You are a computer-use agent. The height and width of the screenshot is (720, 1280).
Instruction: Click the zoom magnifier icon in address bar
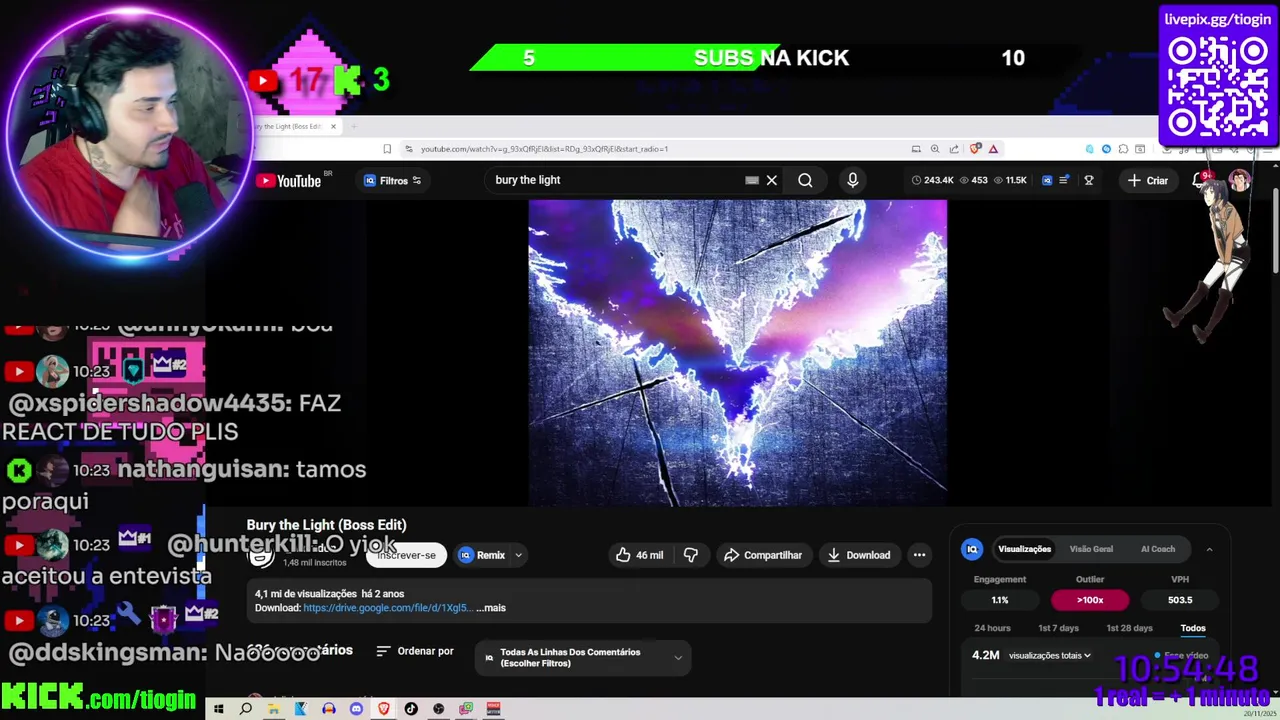(935, 149)
